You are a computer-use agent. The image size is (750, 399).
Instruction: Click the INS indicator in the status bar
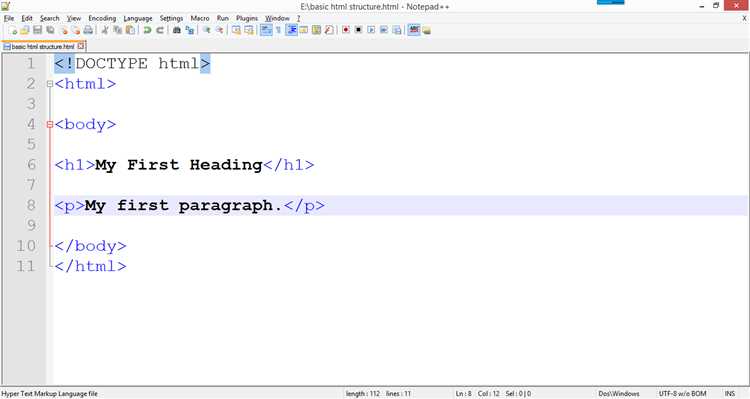730,394
